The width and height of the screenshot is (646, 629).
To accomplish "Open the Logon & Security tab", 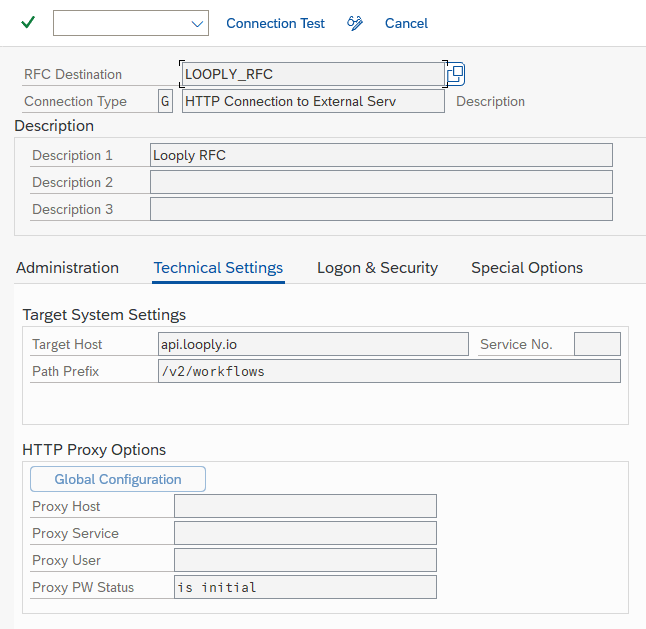I will [x=377, y=267].
